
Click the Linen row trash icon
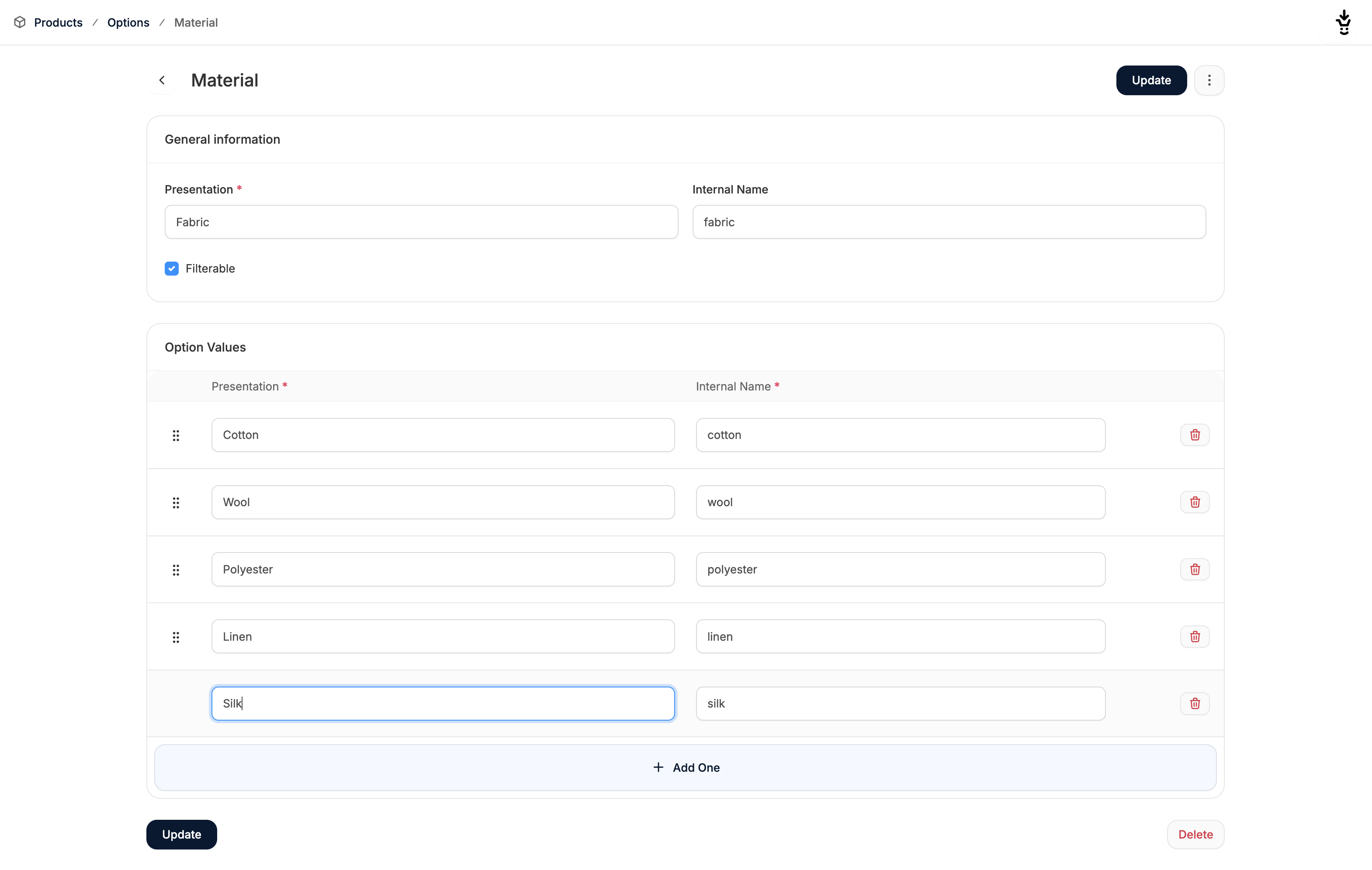tap(1194, 636)
